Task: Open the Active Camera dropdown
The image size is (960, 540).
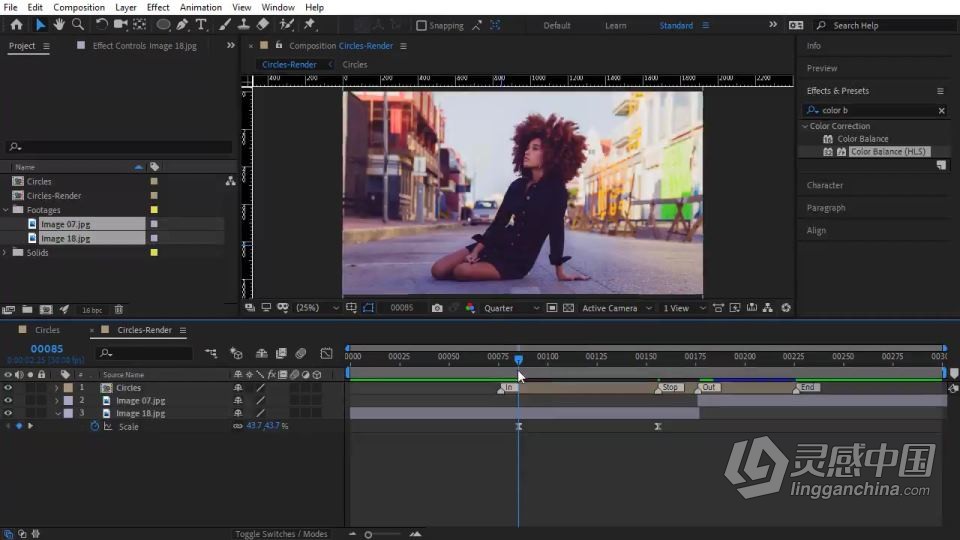Action: 617,308
